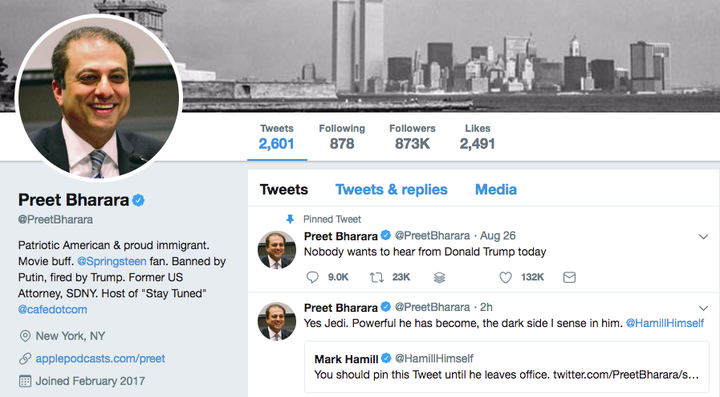Expand options chevron on the pinned tweet
This screenshot has width=720, height=397.
point(703,237)
